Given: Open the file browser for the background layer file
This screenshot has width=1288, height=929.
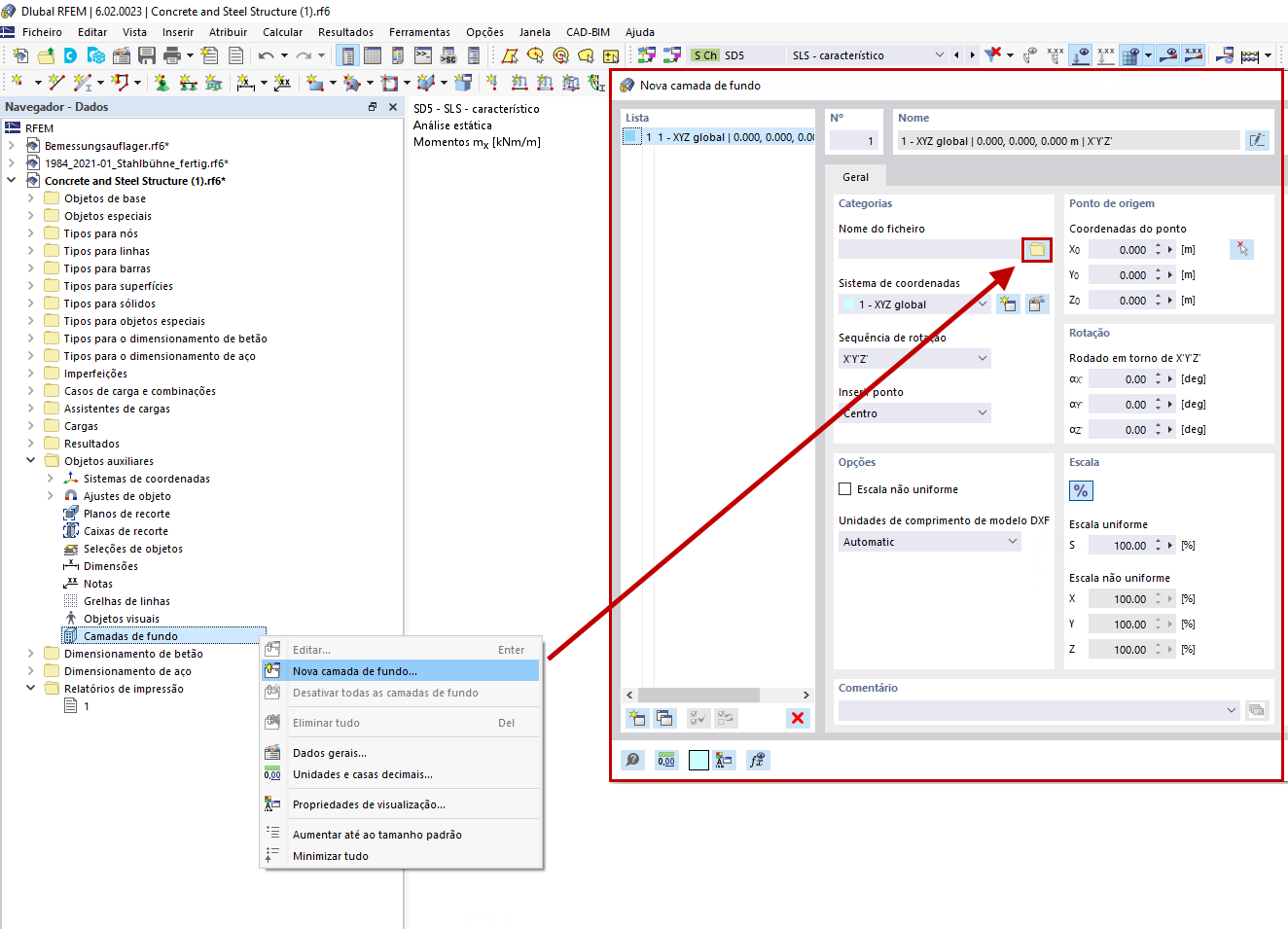Looking at the screenshot, I should pyautogui.click(x=1036, y=249).
